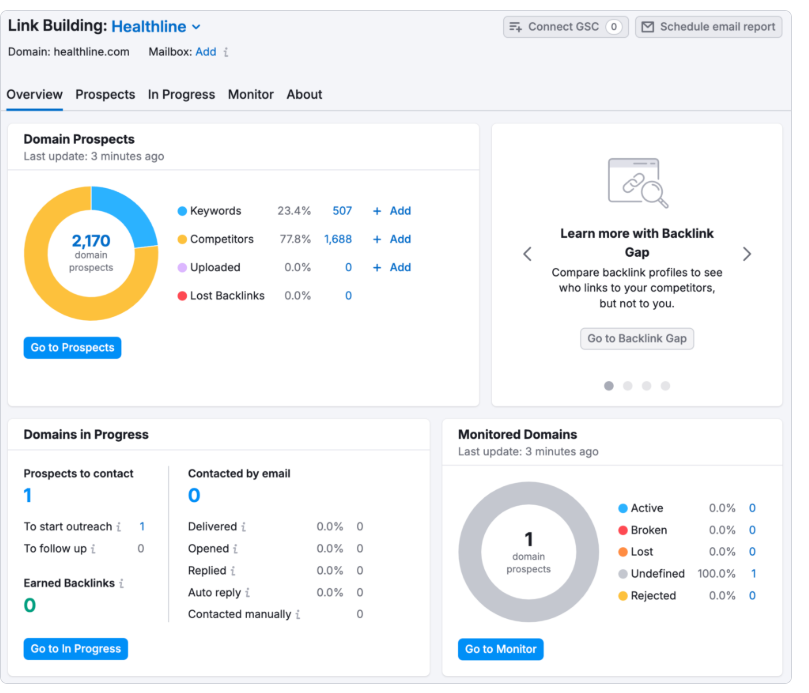This screenshot has width=809, height=693.
Task: Click the Domain: healthline.com text
Action: [69, 52]
